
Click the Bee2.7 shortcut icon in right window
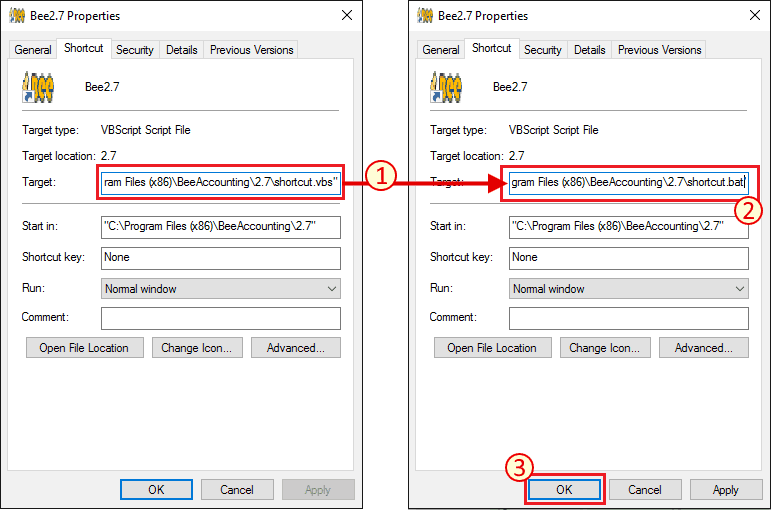(x=446, y=87)
